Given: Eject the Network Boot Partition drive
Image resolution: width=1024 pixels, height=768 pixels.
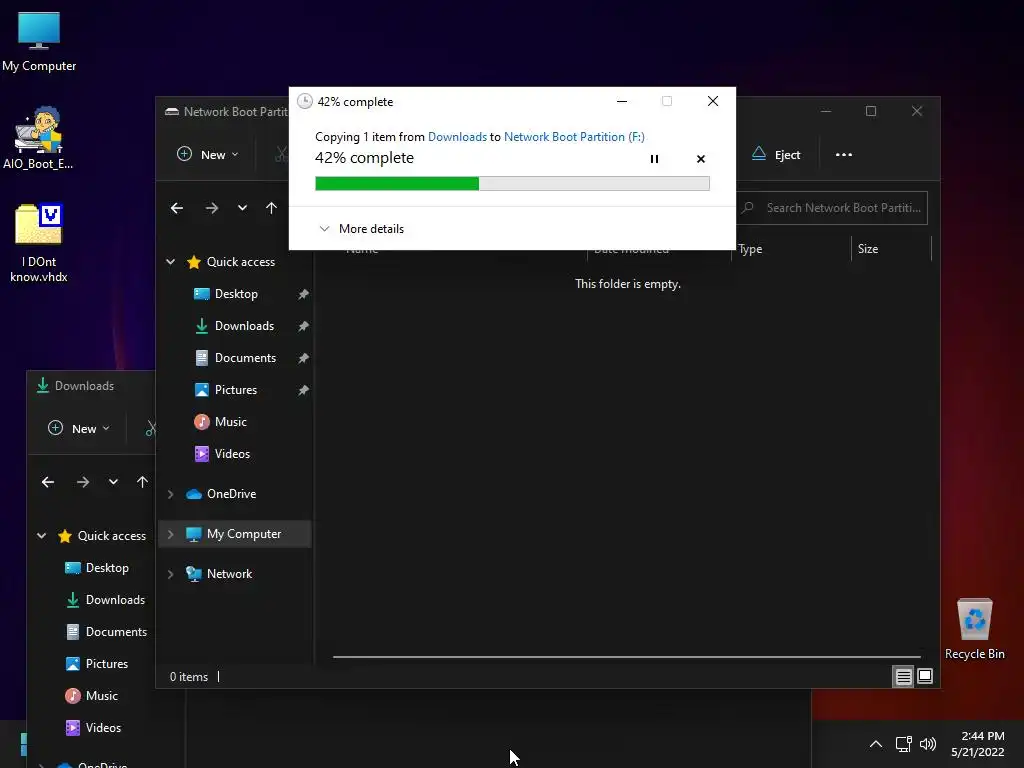Looking at the screenshot, I should click(x=776, y=155).
